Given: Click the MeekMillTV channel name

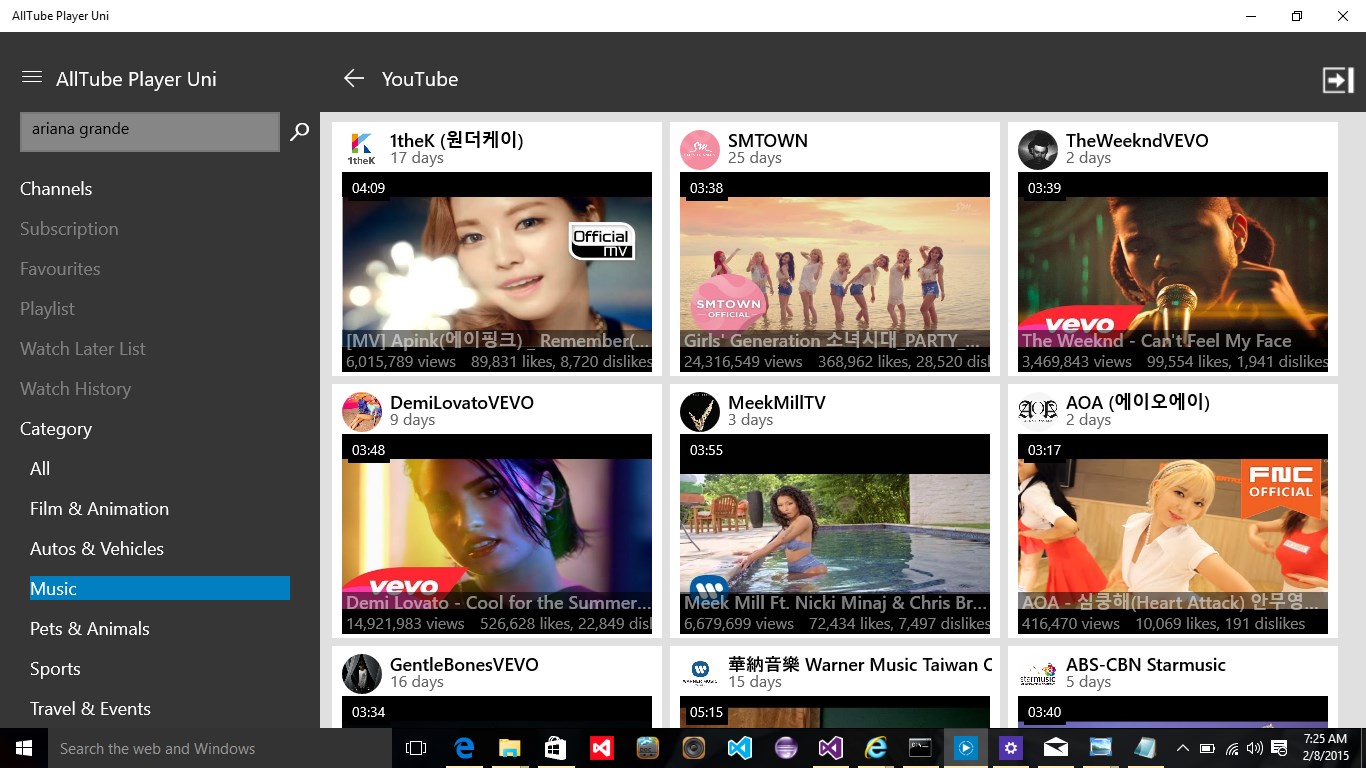Looking at the screenshot, I should [x=777, y=403].
